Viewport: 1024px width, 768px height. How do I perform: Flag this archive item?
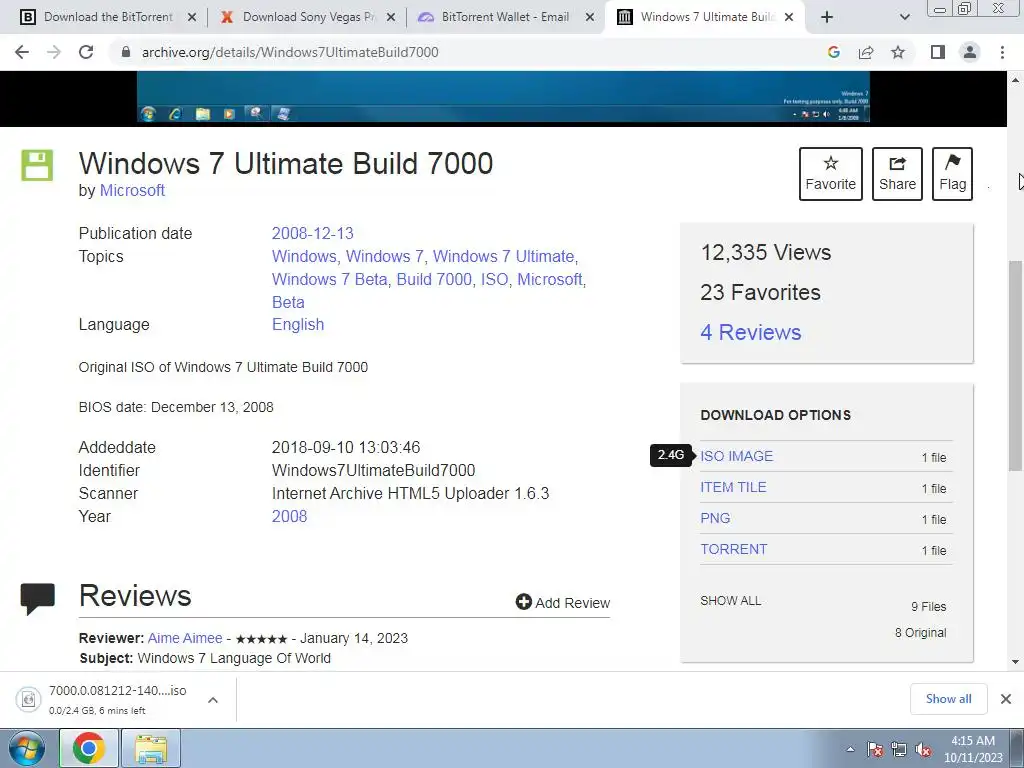(x=952, y=174)
